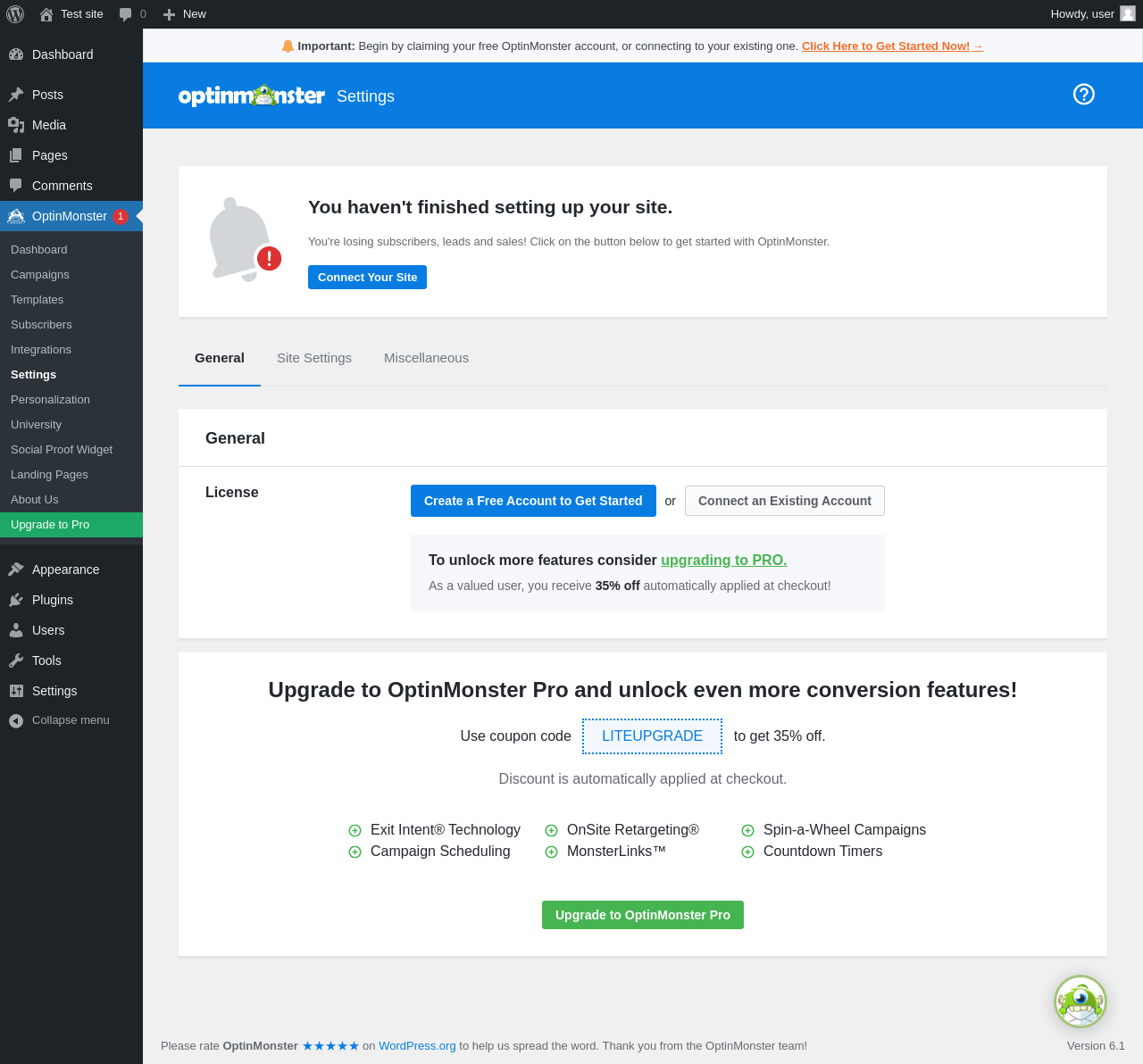
Task: Click the plus icon beside MonsterLinks
Action: click(551, 852)
